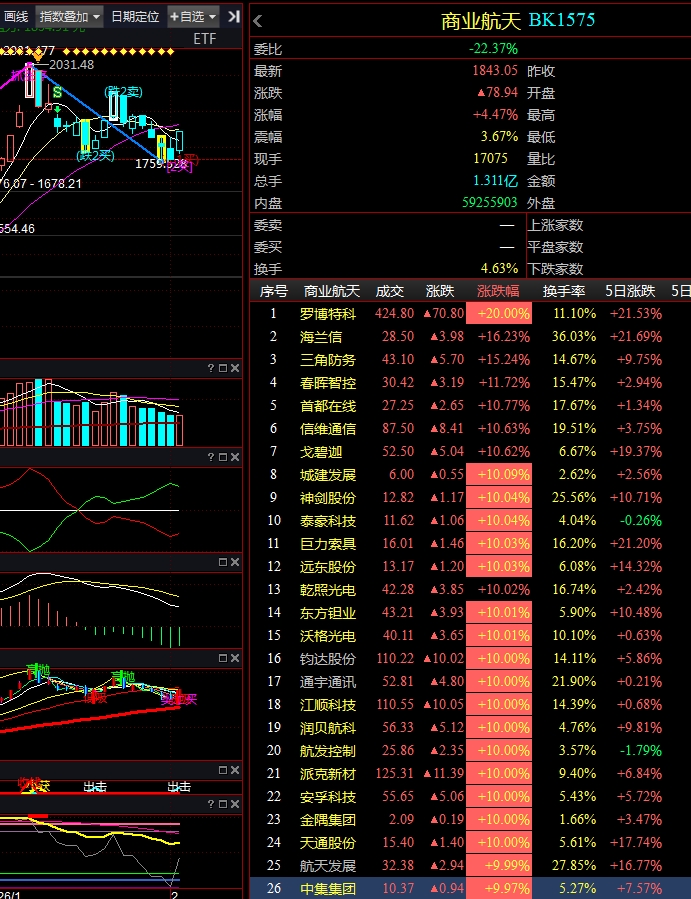This screenshot has width=691, height=899.
Task: Select highlighted stock row 中集集团
Action: (470, 888)
